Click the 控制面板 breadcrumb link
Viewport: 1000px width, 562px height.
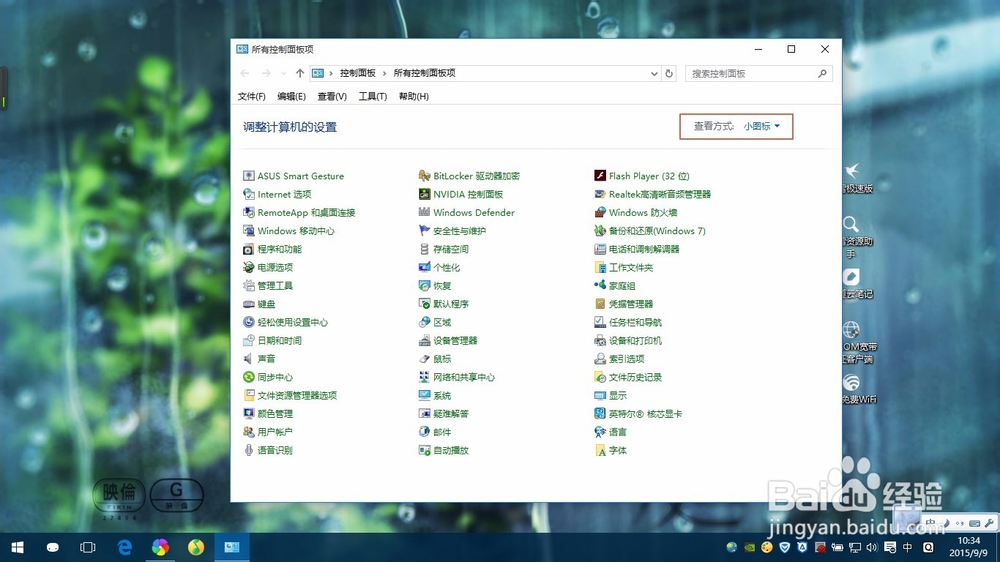[x=358, y=73]
